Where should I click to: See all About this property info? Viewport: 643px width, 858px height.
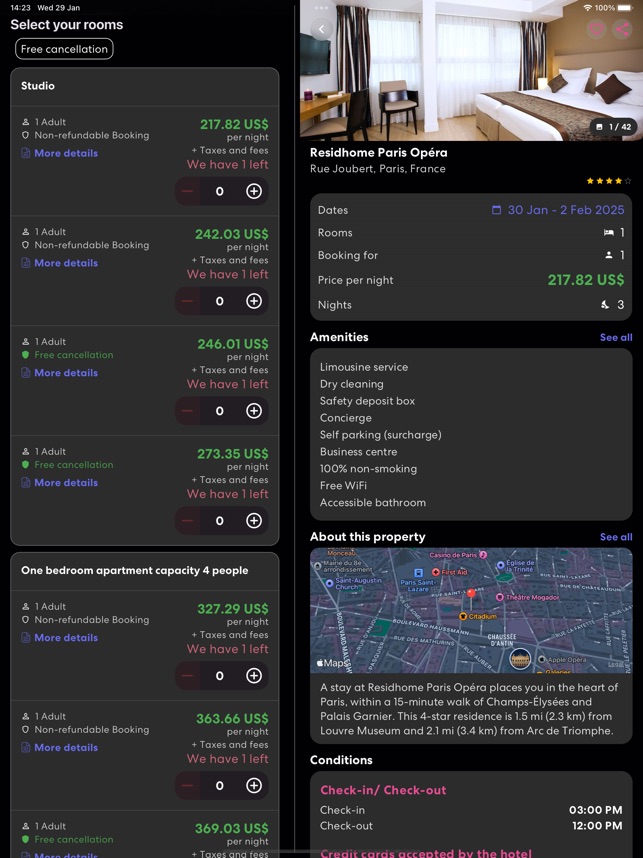coord(616,537)
